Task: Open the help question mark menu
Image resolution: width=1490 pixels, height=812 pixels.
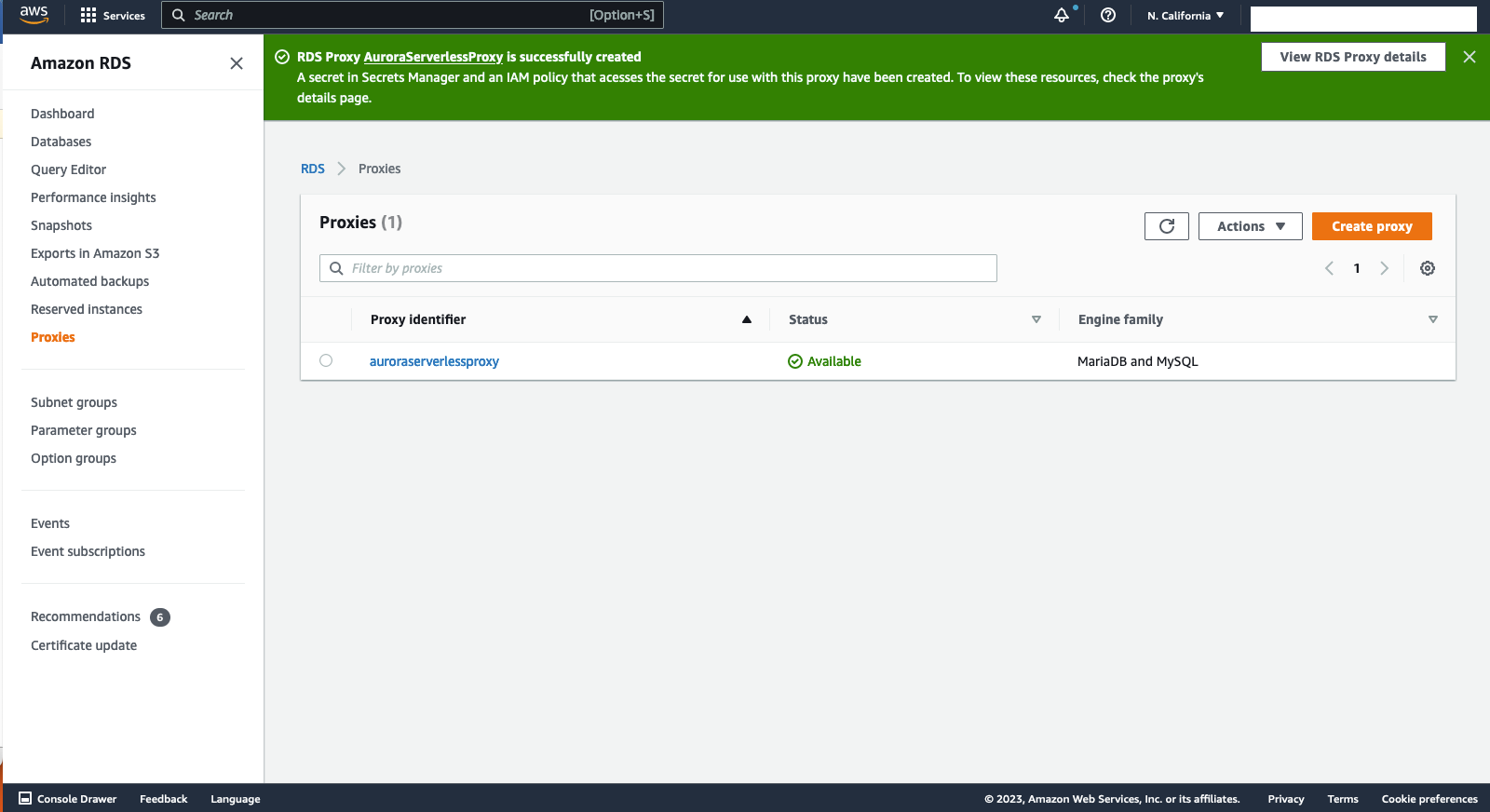Action: 1108,16
